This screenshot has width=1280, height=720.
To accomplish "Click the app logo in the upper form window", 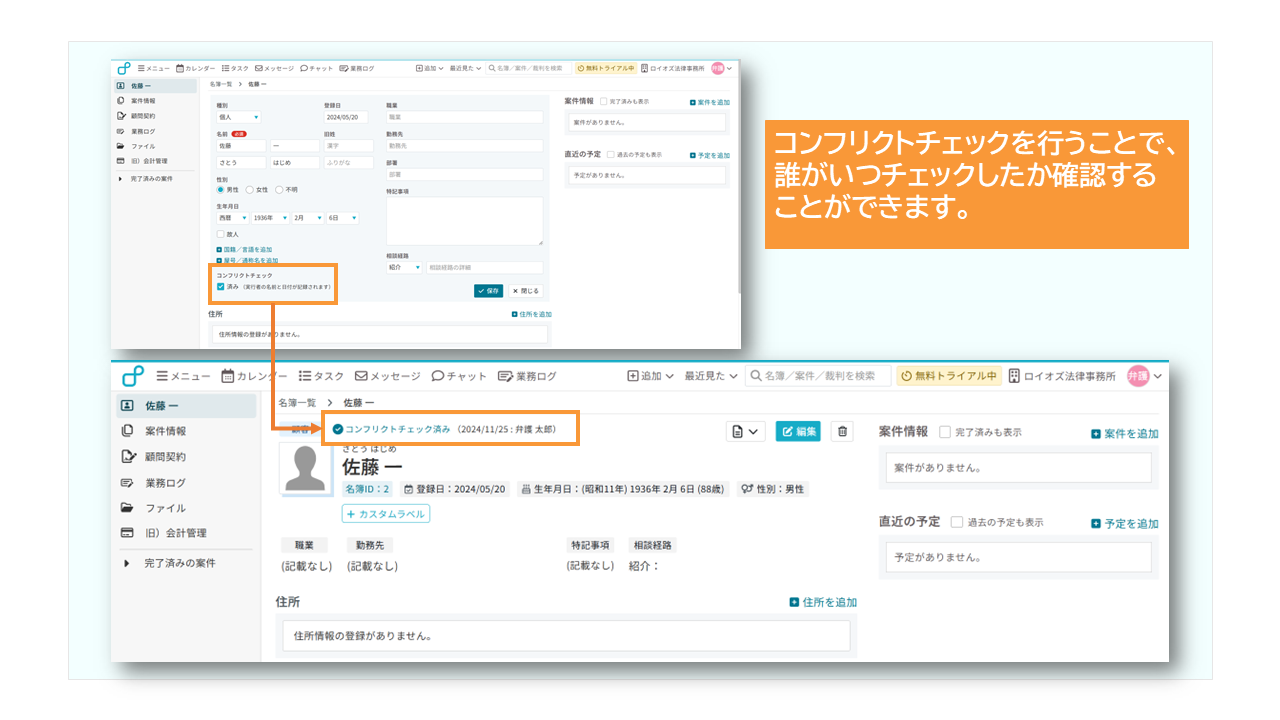I will tap(124, 68).
